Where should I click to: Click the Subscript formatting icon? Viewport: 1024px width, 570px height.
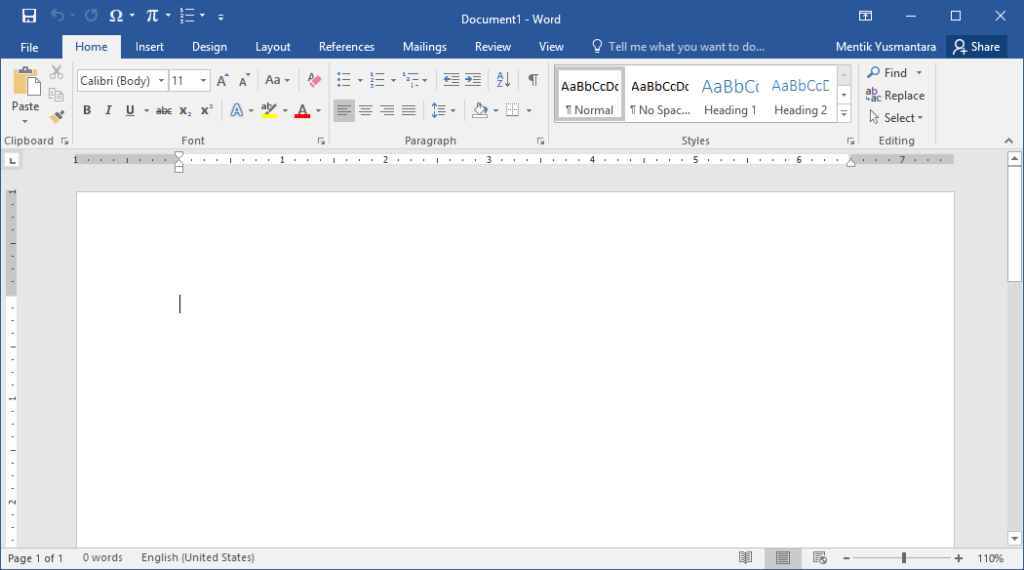[x=185, y=111]
